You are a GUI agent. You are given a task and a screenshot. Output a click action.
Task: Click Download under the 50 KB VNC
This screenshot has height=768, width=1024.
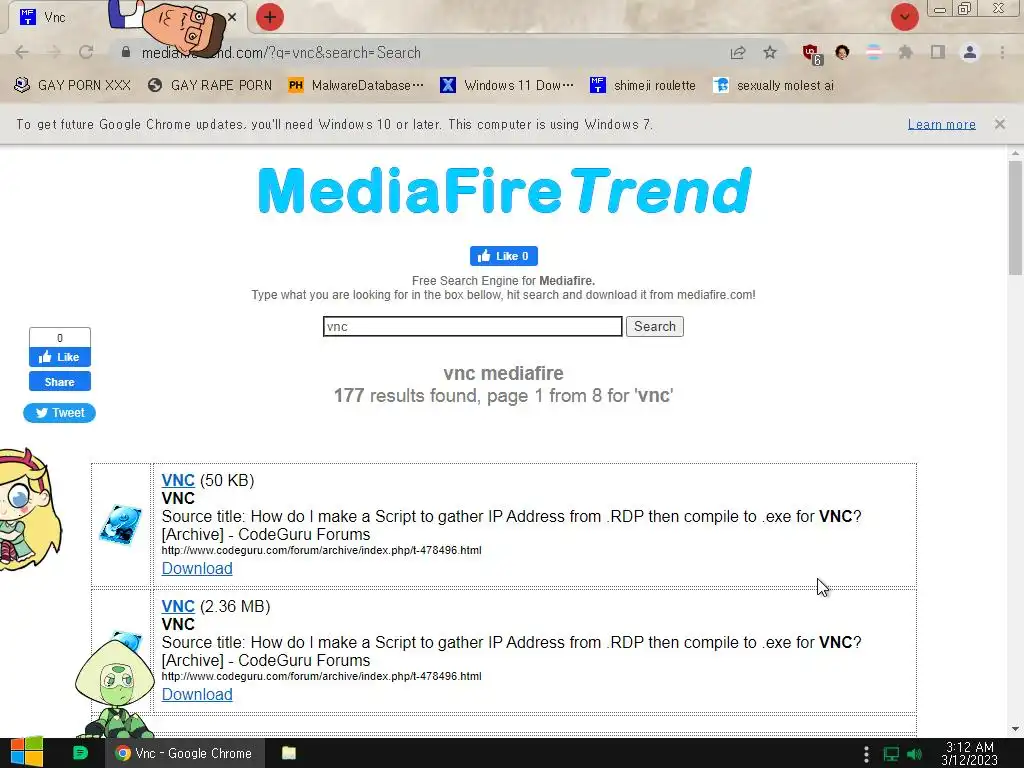coord(197,568)
